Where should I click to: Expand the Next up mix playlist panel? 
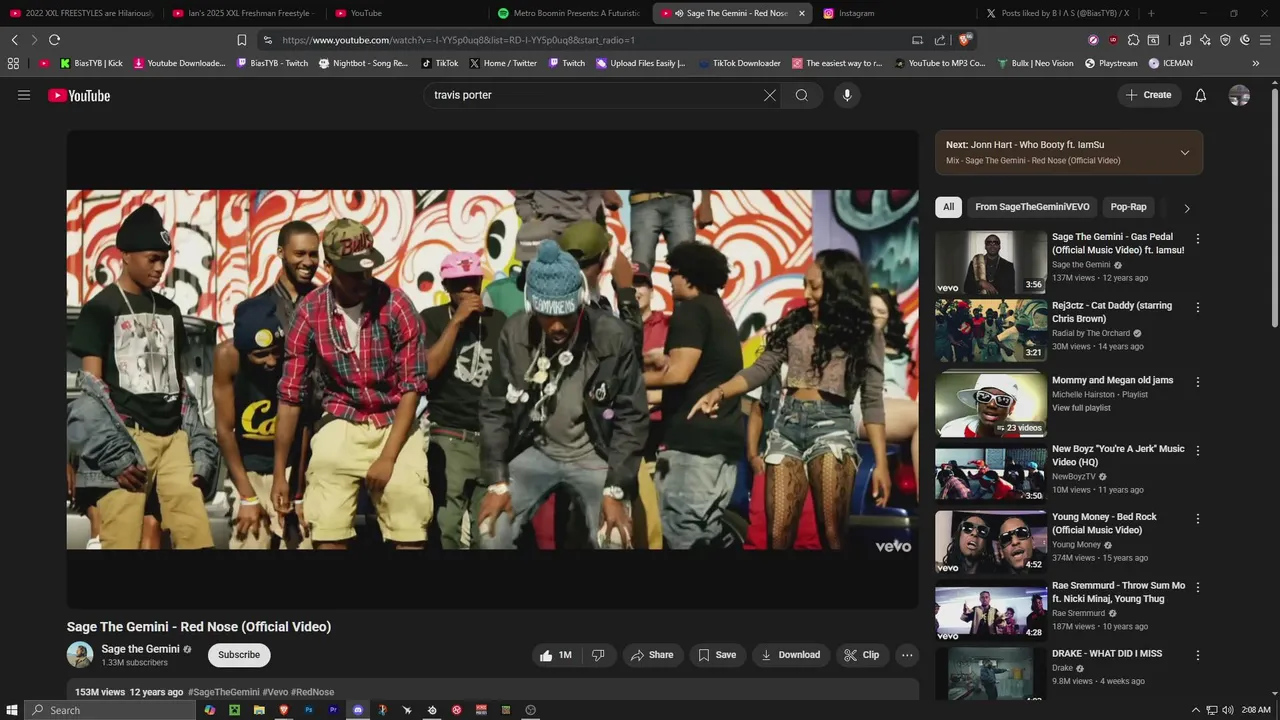click(1185, 153)
